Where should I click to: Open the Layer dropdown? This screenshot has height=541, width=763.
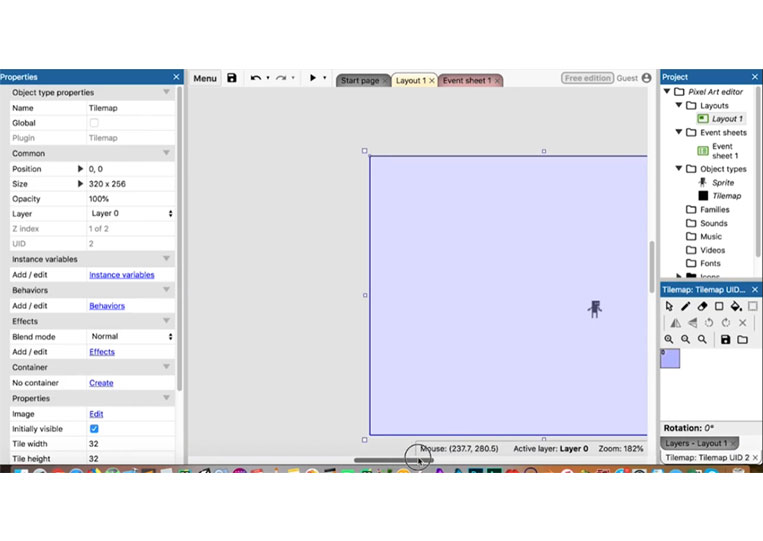130,214
